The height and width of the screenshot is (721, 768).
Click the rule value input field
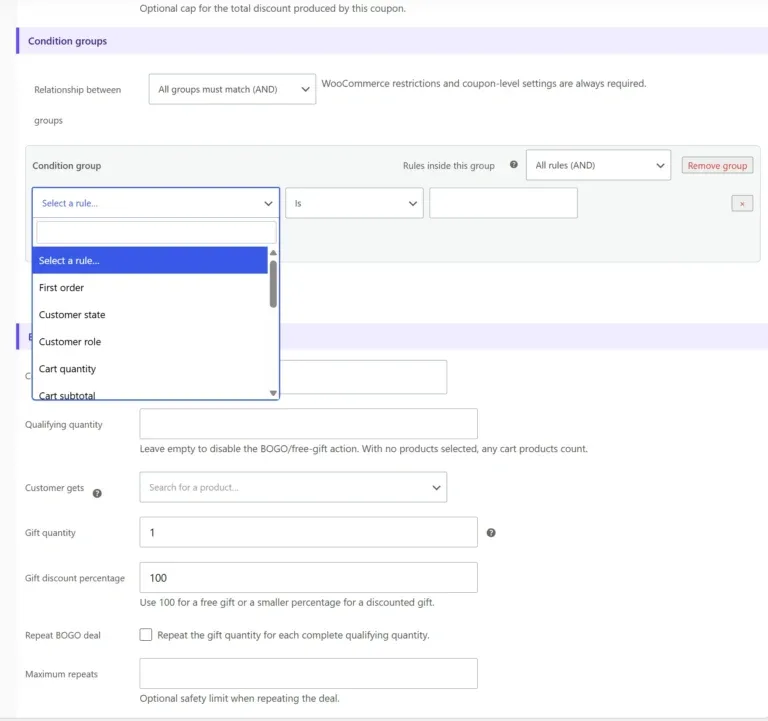pyautogui.click(x=503, y=203)
